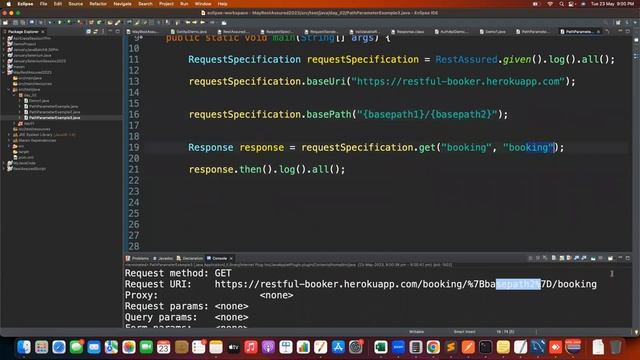
Task: Open the Response.class editor tab
Action: tap(408, 31)
